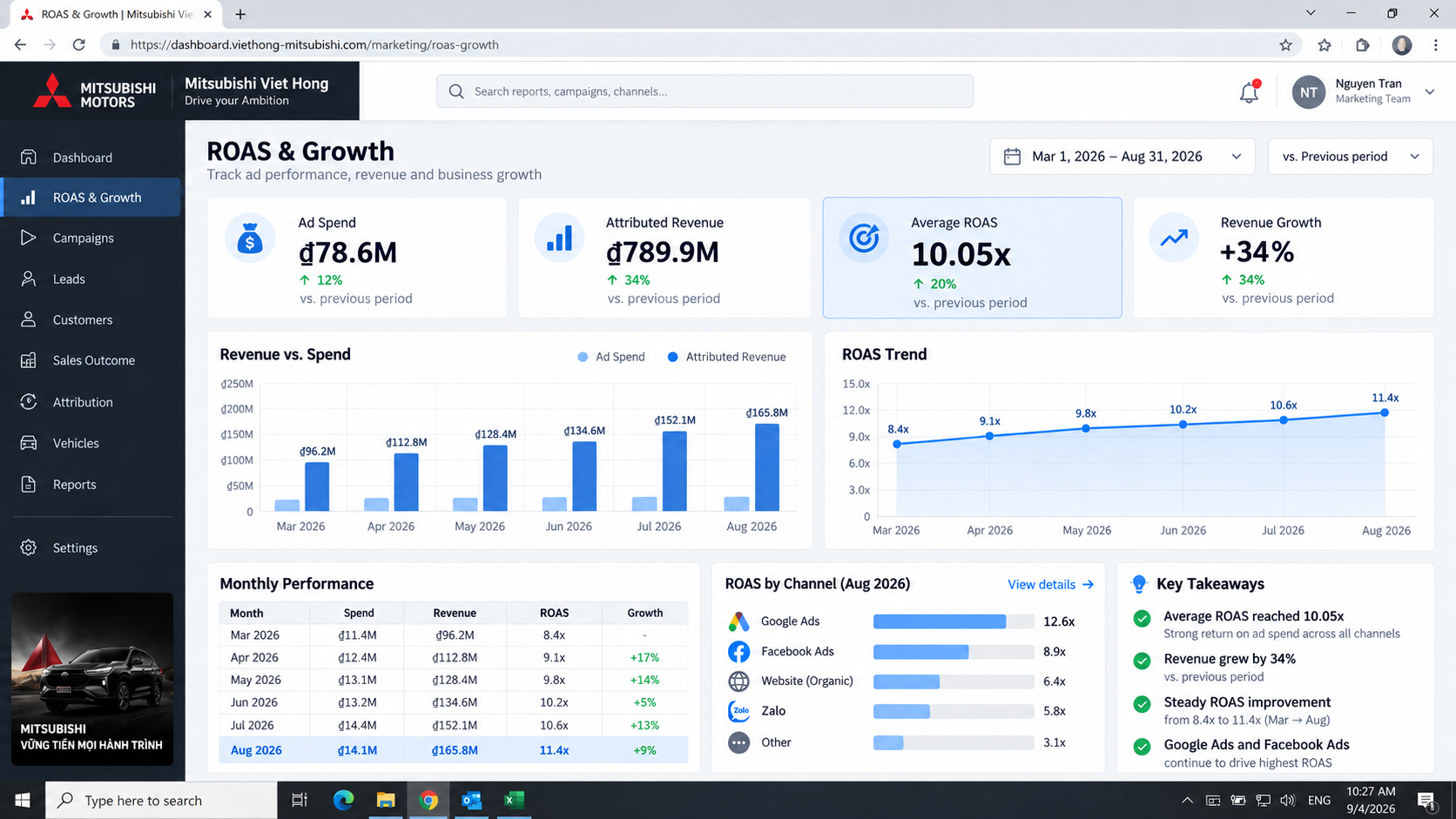Open the vs. Previous period dropdown
Image resolution: width=1456 pixels, height=819 pixels.
(1351, 157)
